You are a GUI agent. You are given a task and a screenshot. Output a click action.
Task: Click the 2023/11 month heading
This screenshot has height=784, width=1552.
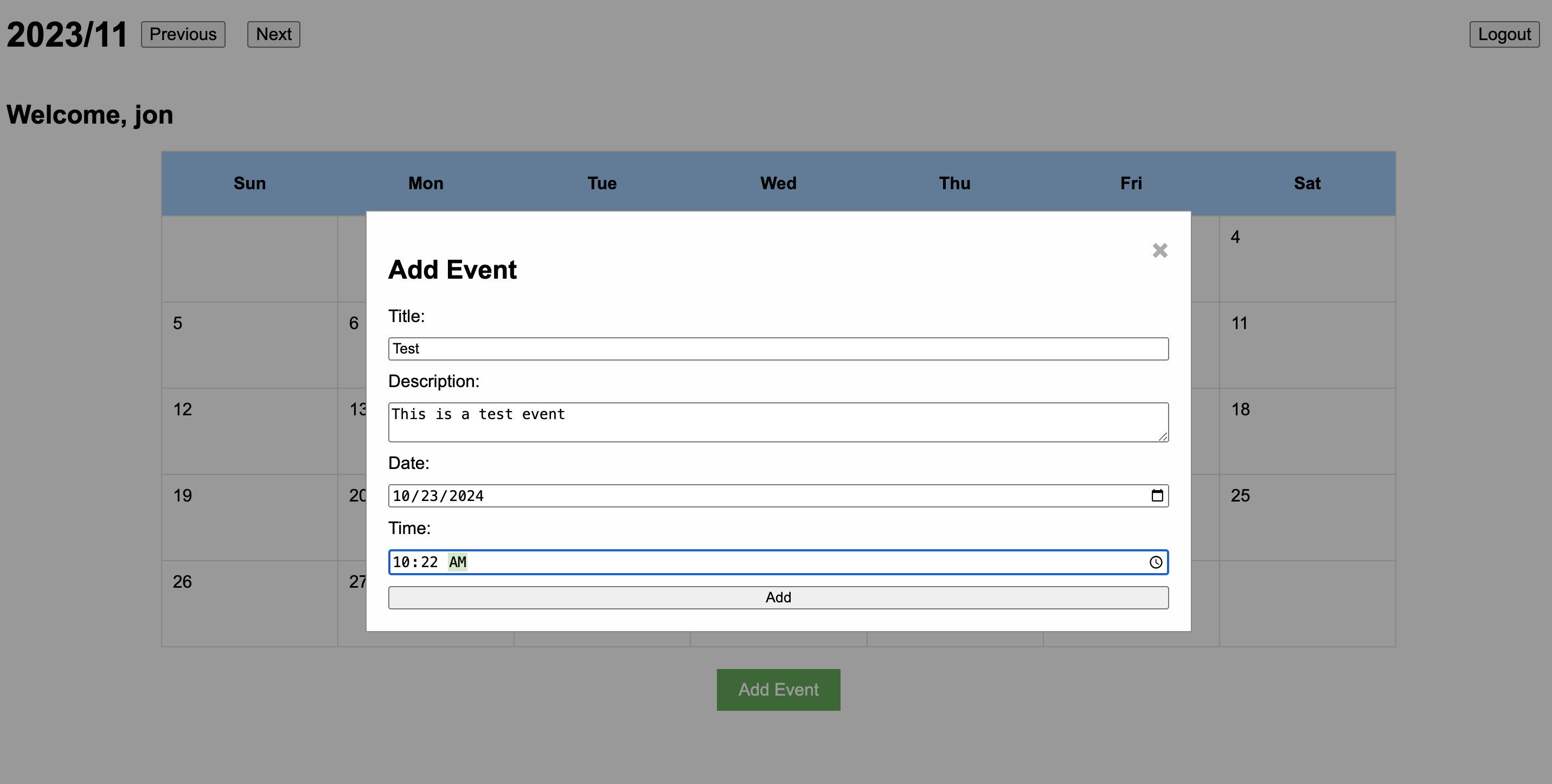coord(67,34)
